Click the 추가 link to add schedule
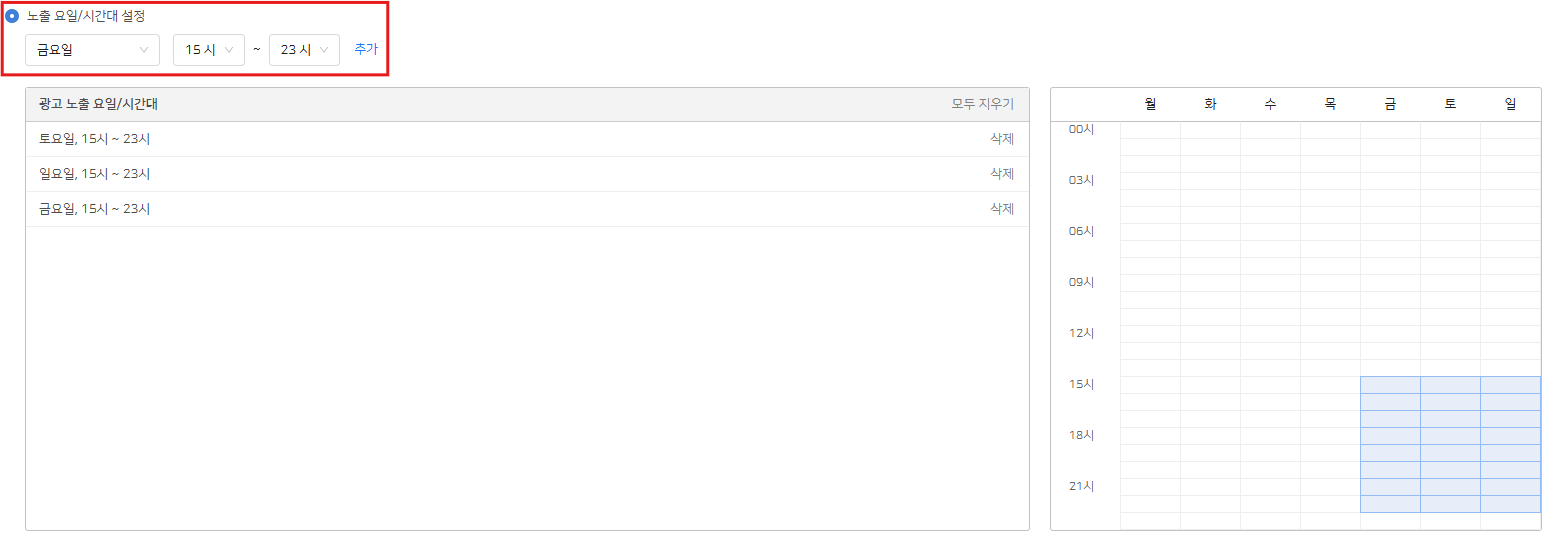The width and height of the screenshot is (1553, 539). coord(366,49)
